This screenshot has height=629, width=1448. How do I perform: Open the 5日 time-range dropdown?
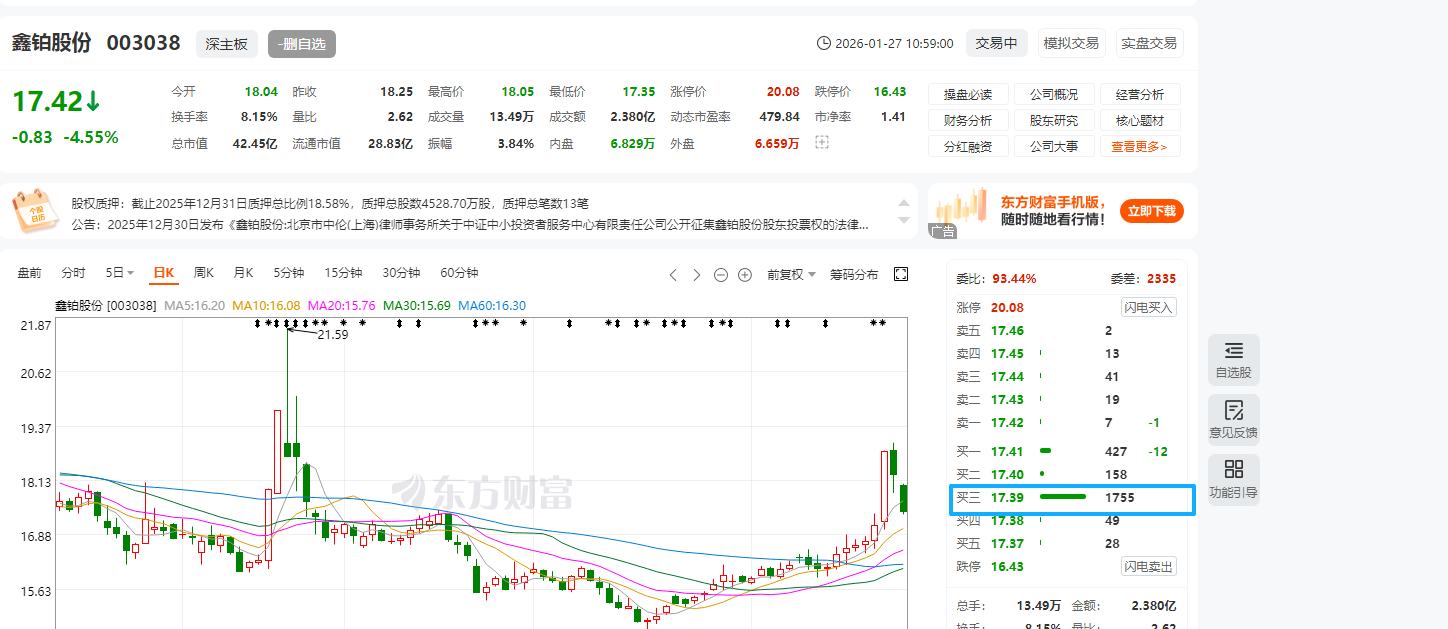point(119,273)
